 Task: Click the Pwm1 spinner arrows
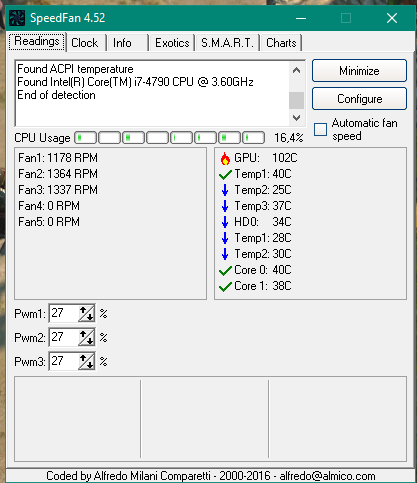pyautogui.click(x=86, y=314)
